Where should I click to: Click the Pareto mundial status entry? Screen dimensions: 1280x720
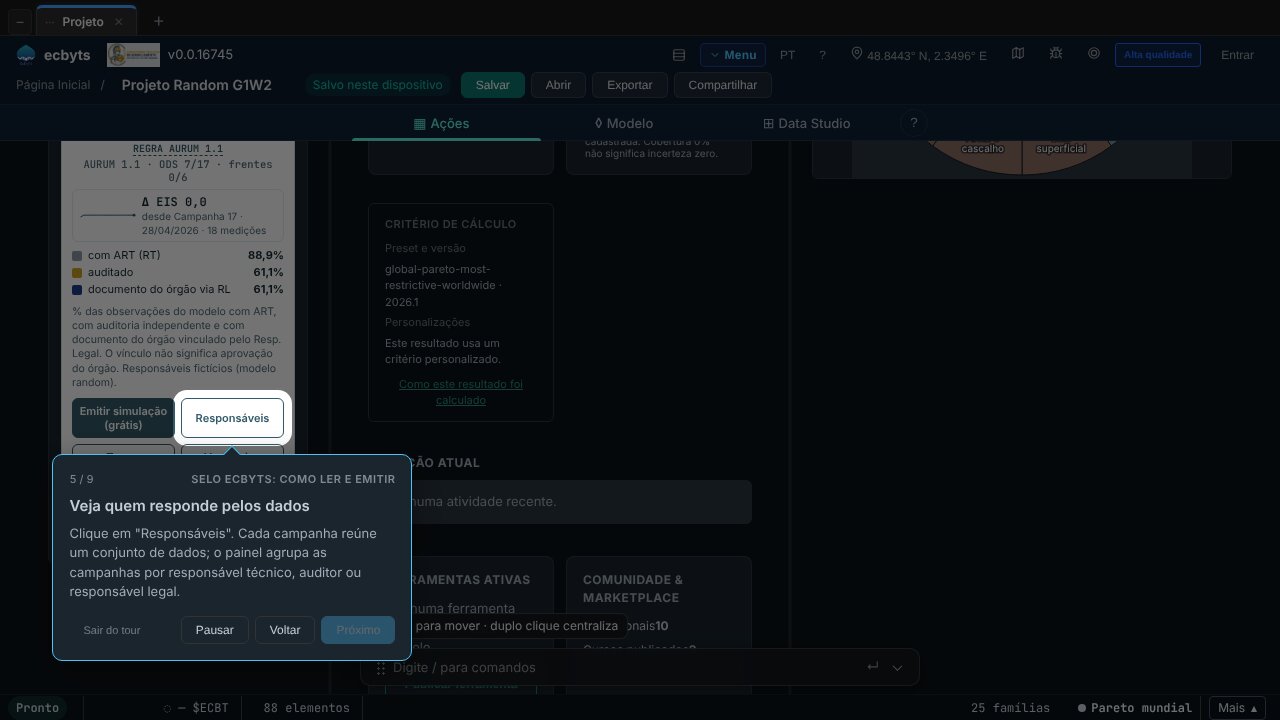pyautogui.click(x=1135, y=708)
